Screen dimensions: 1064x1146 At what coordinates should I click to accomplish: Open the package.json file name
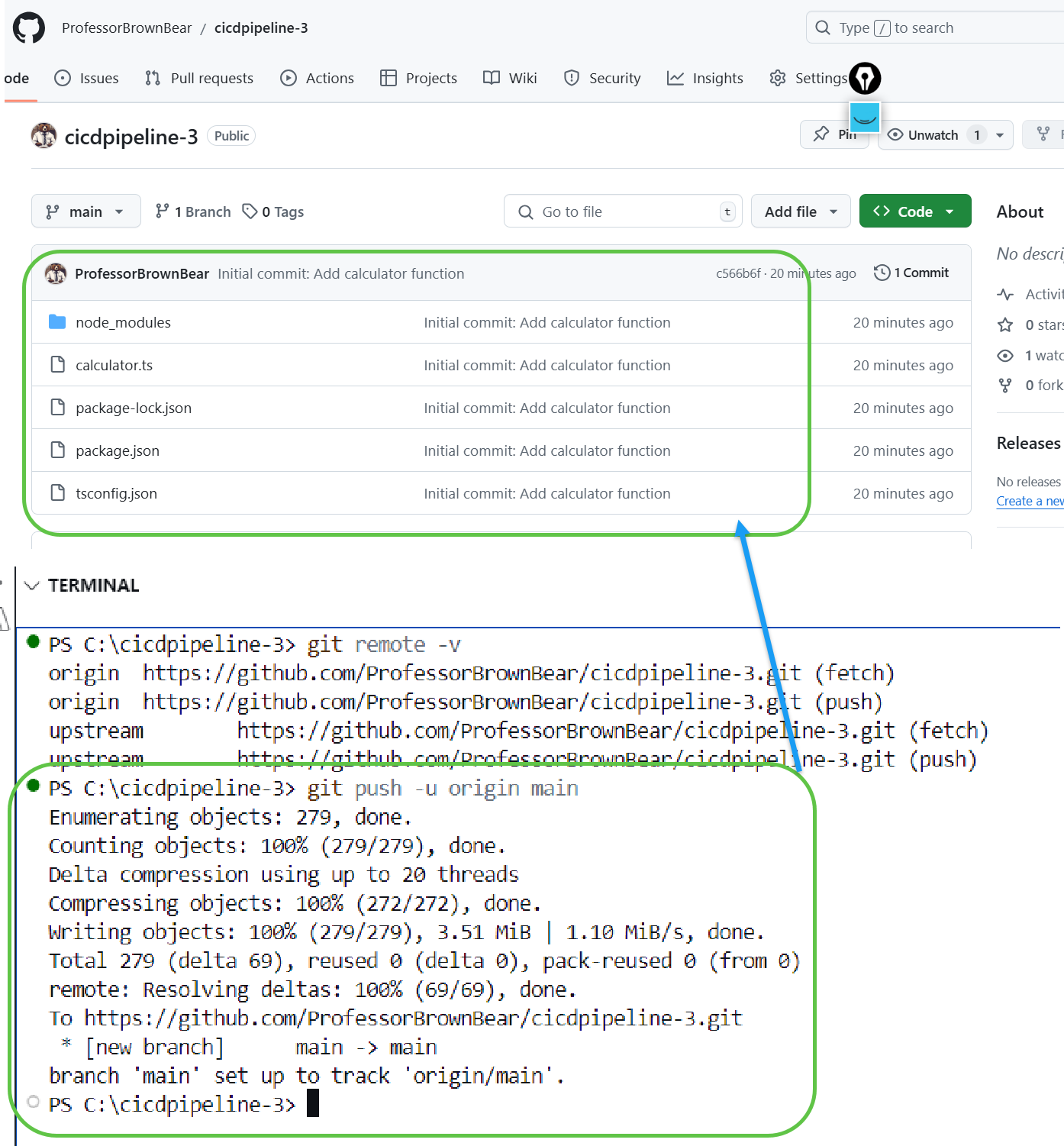[x=118, y=450]
